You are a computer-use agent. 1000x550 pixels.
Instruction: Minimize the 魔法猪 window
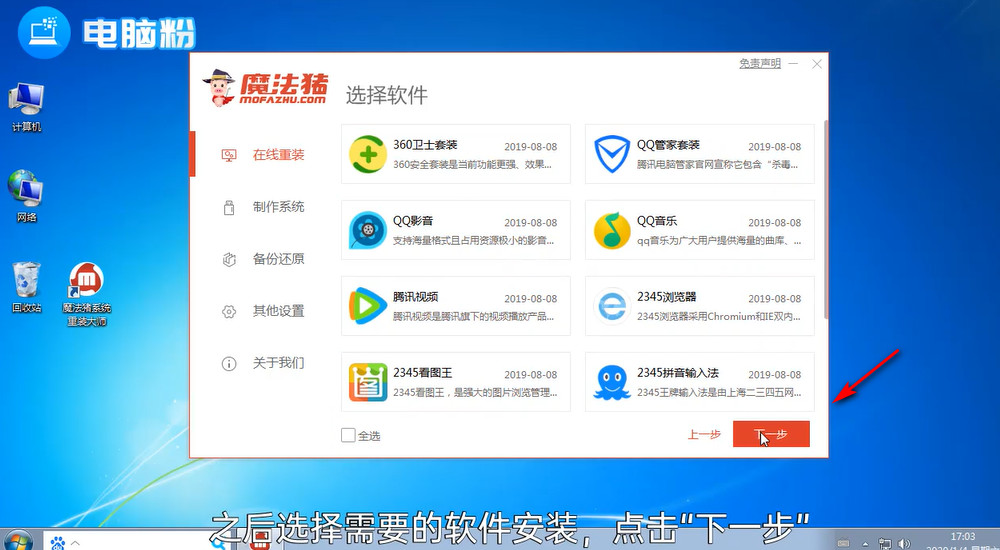[x=793, y=64]
